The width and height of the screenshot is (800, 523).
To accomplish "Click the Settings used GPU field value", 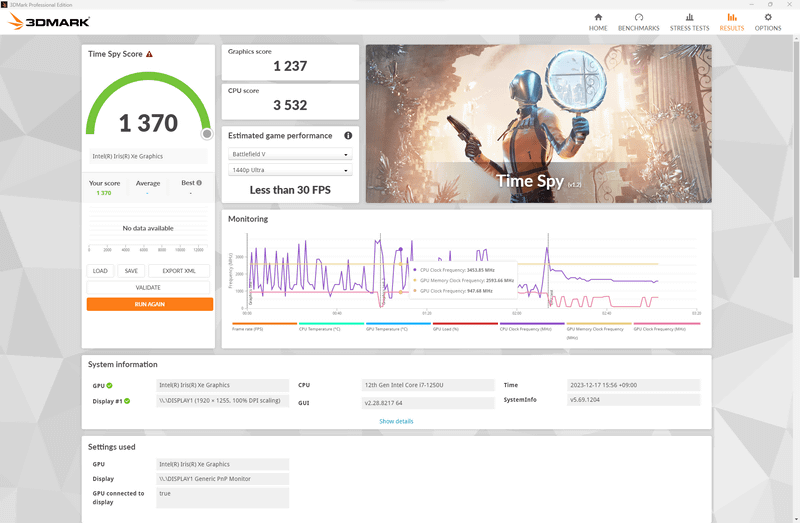I will (x=222, y=464).
